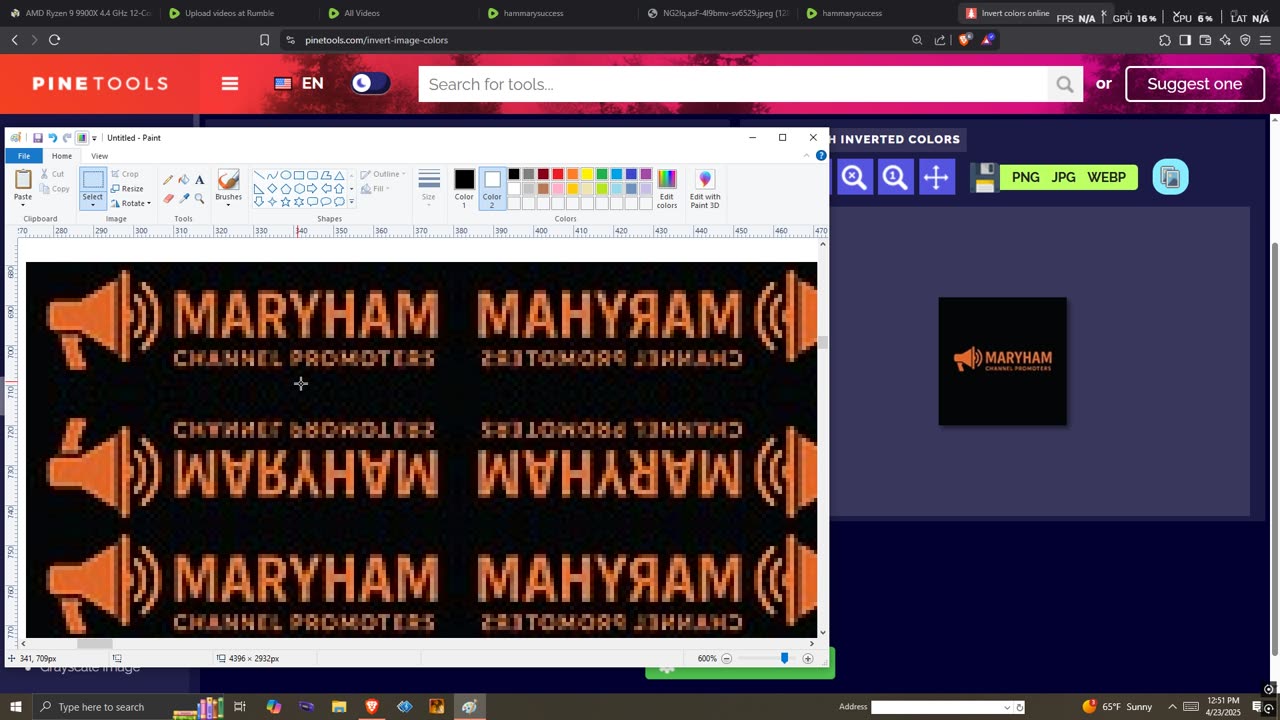The height and width of the screenshot is (720, 1280).
Task: Toggle browser sidebar panel icon
Action: (1185, 40)
